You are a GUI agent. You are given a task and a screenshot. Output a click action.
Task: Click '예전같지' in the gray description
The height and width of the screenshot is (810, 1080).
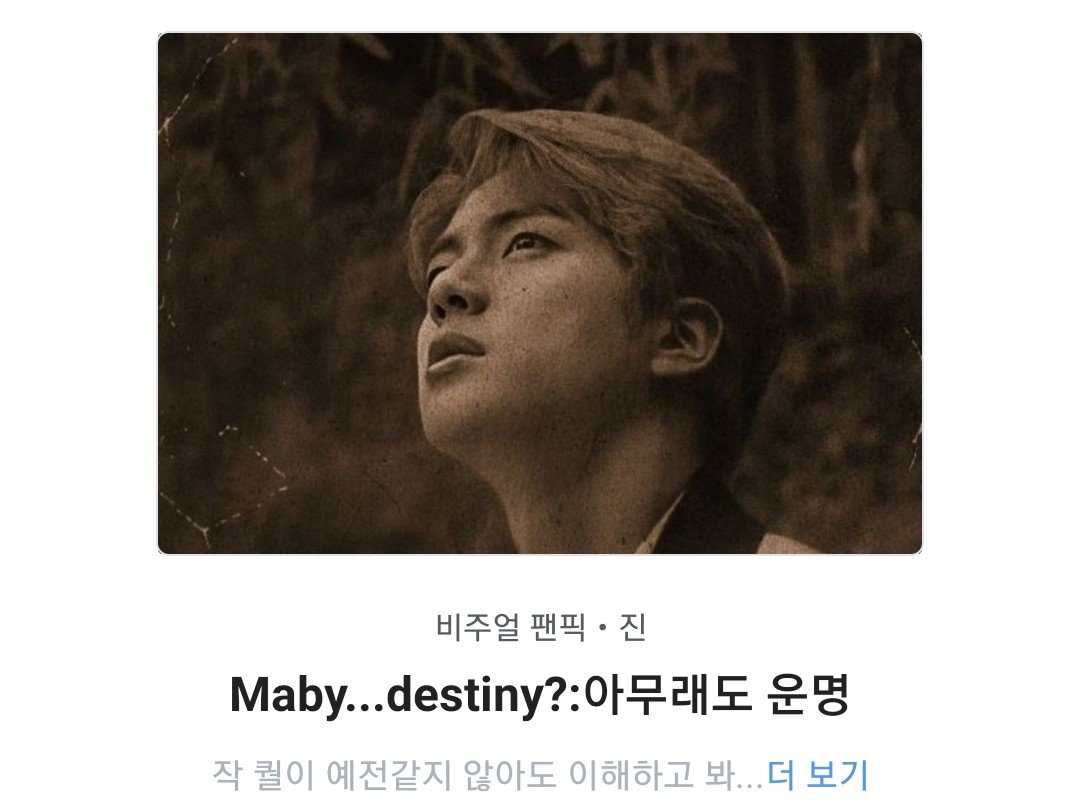click(x=389, y=774)
